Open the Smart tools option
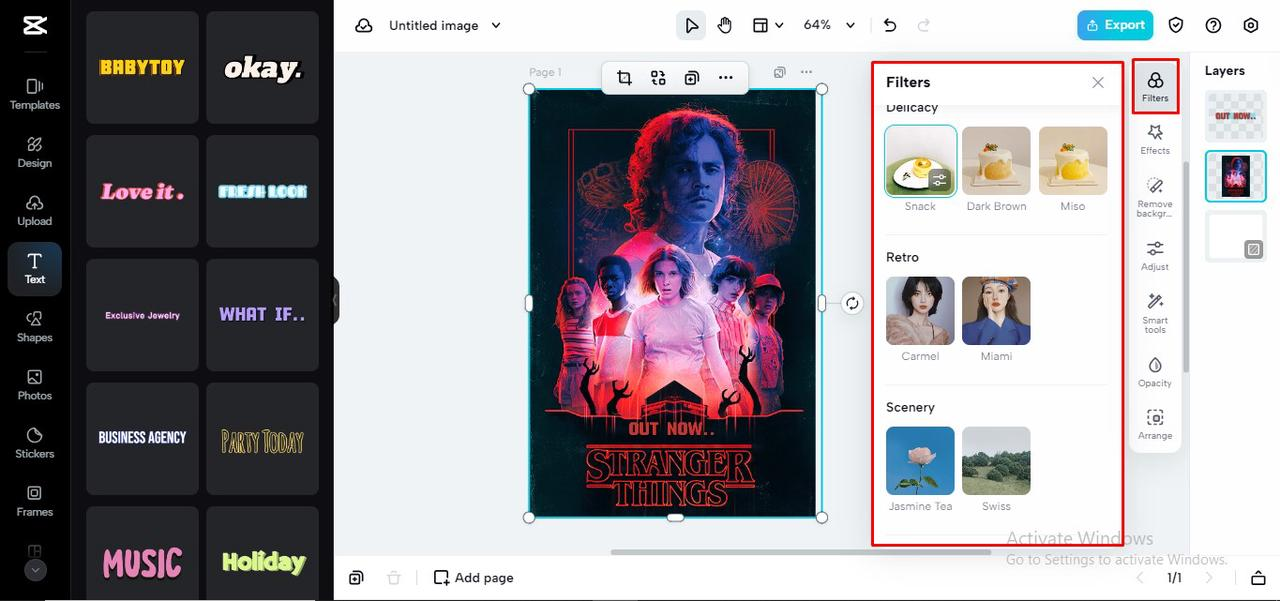 click(x=1155, y=313)
